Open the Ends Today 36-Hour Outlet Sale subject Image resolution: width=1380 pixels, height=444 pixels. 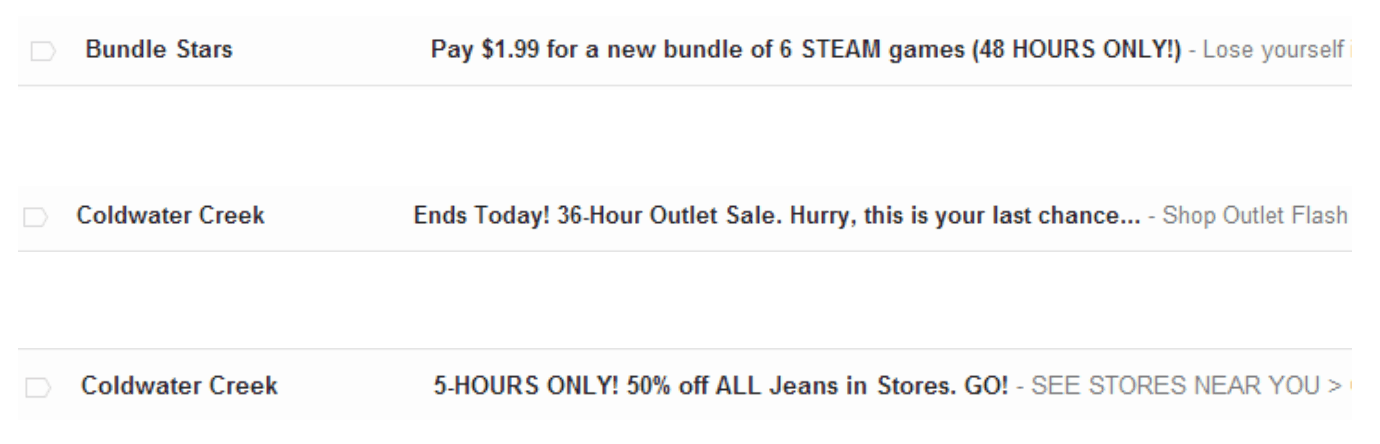coord(777,216)
